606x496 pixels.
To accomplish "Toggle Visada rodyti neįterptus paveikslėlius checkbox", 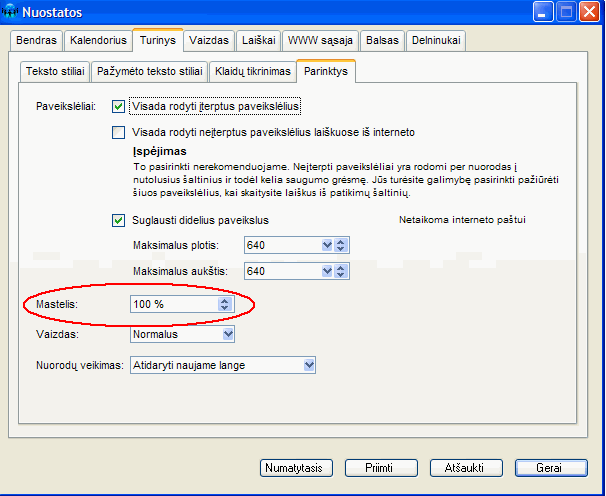I will pos(119,132).
